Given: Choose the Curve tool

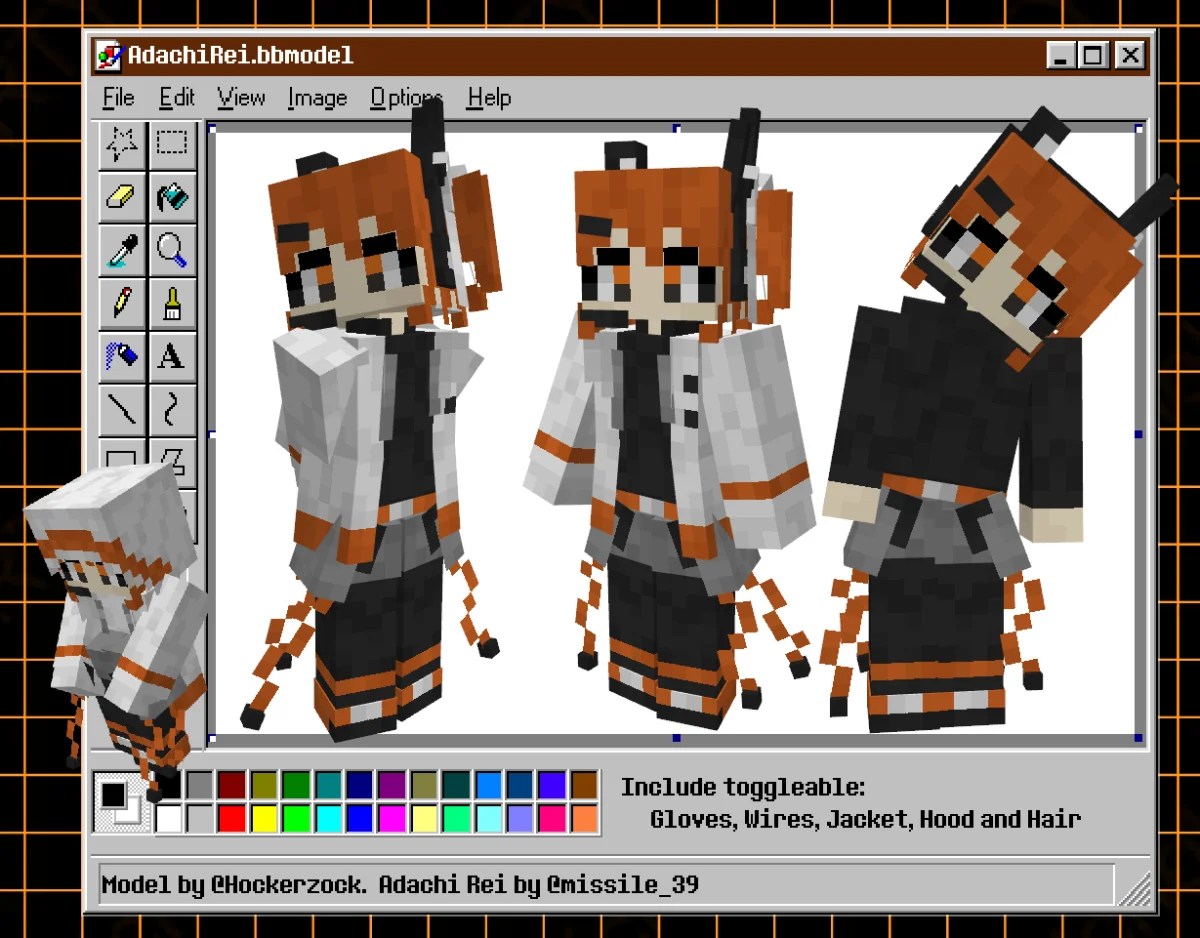Looking at the screenshot, I should pyautogui.click(x=172, y=408).
